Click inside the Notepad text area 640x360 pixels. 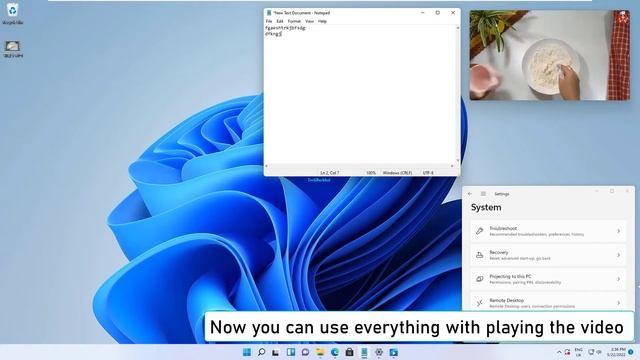[x=360, y=94]
